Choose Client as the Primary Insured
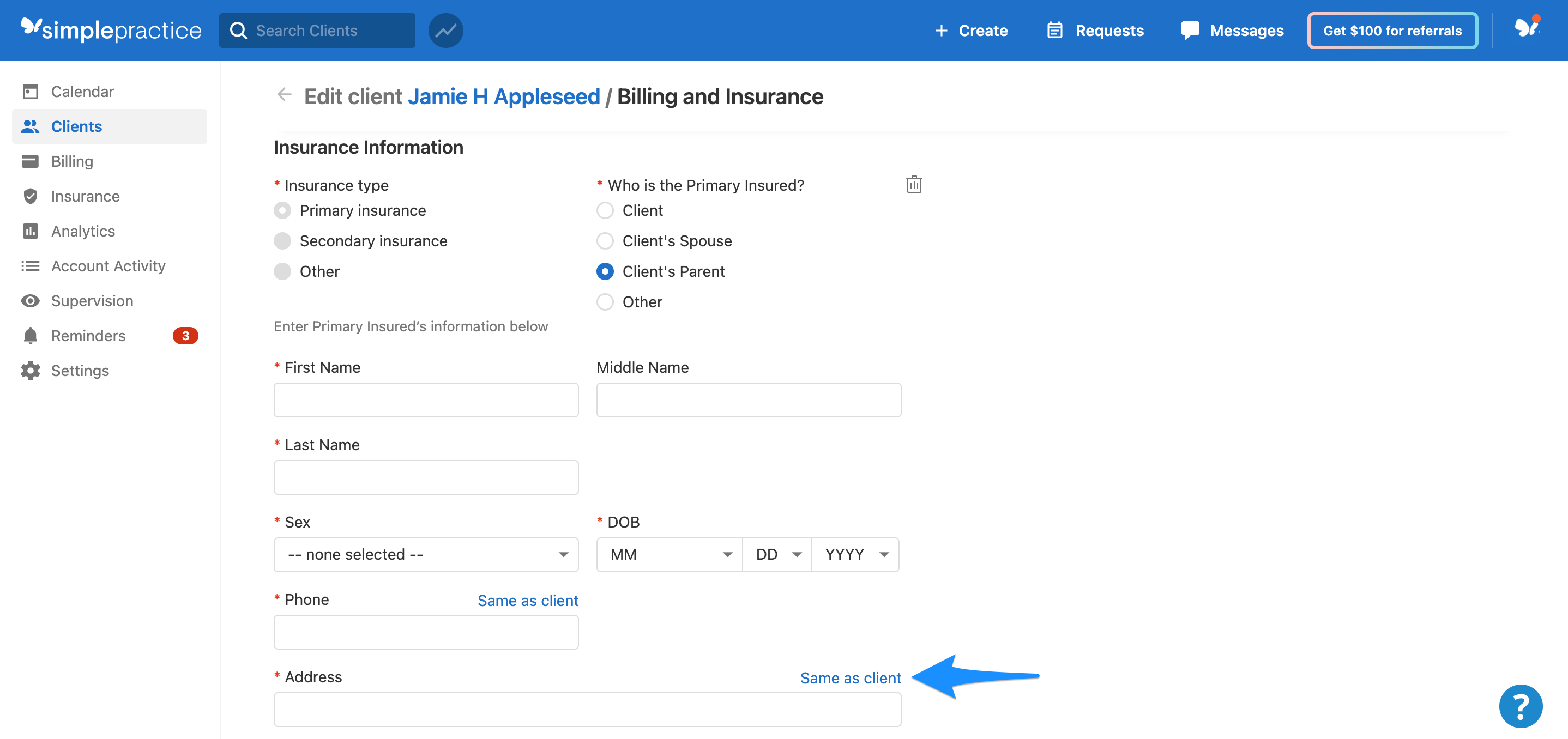This screenshot has width=1568, height=739. (x=605, y=210)
